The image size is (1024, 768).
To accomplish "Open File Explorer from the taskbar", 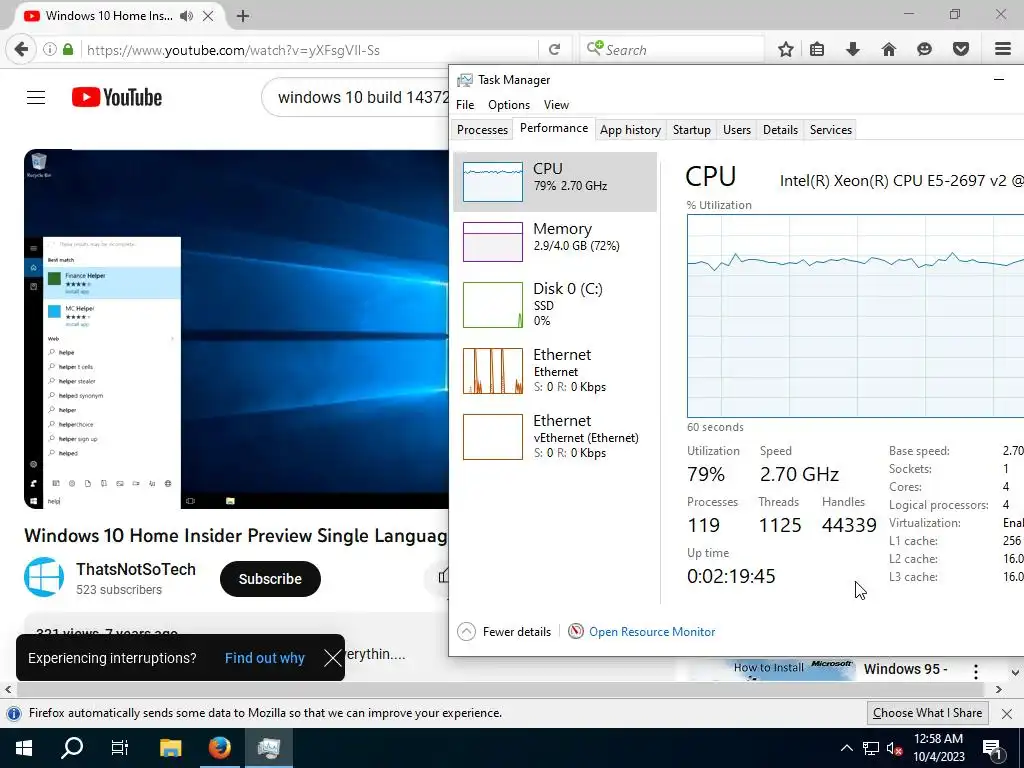I will [170, 748].
